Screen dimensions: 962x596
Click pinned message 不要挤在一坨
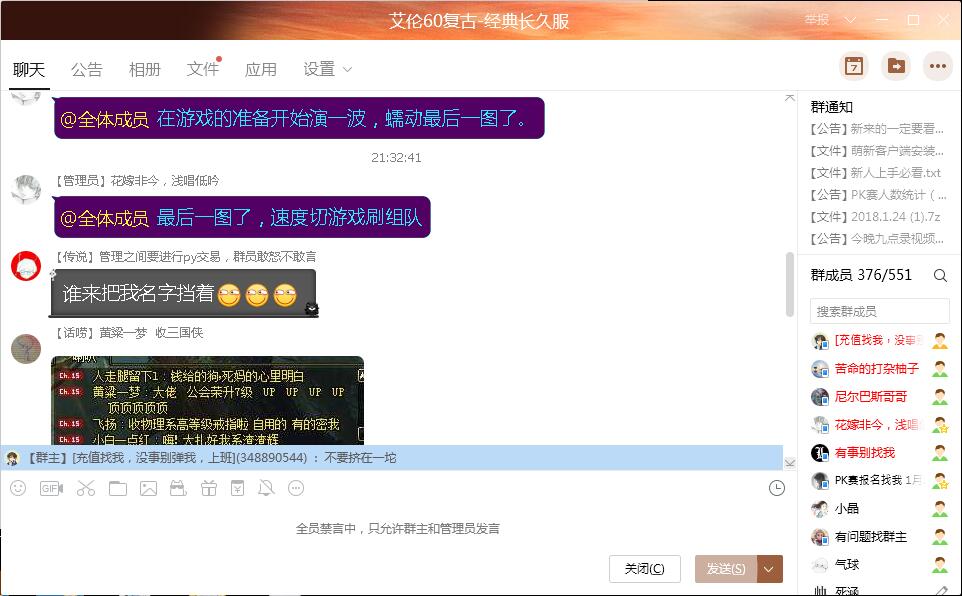pos(391,458)
